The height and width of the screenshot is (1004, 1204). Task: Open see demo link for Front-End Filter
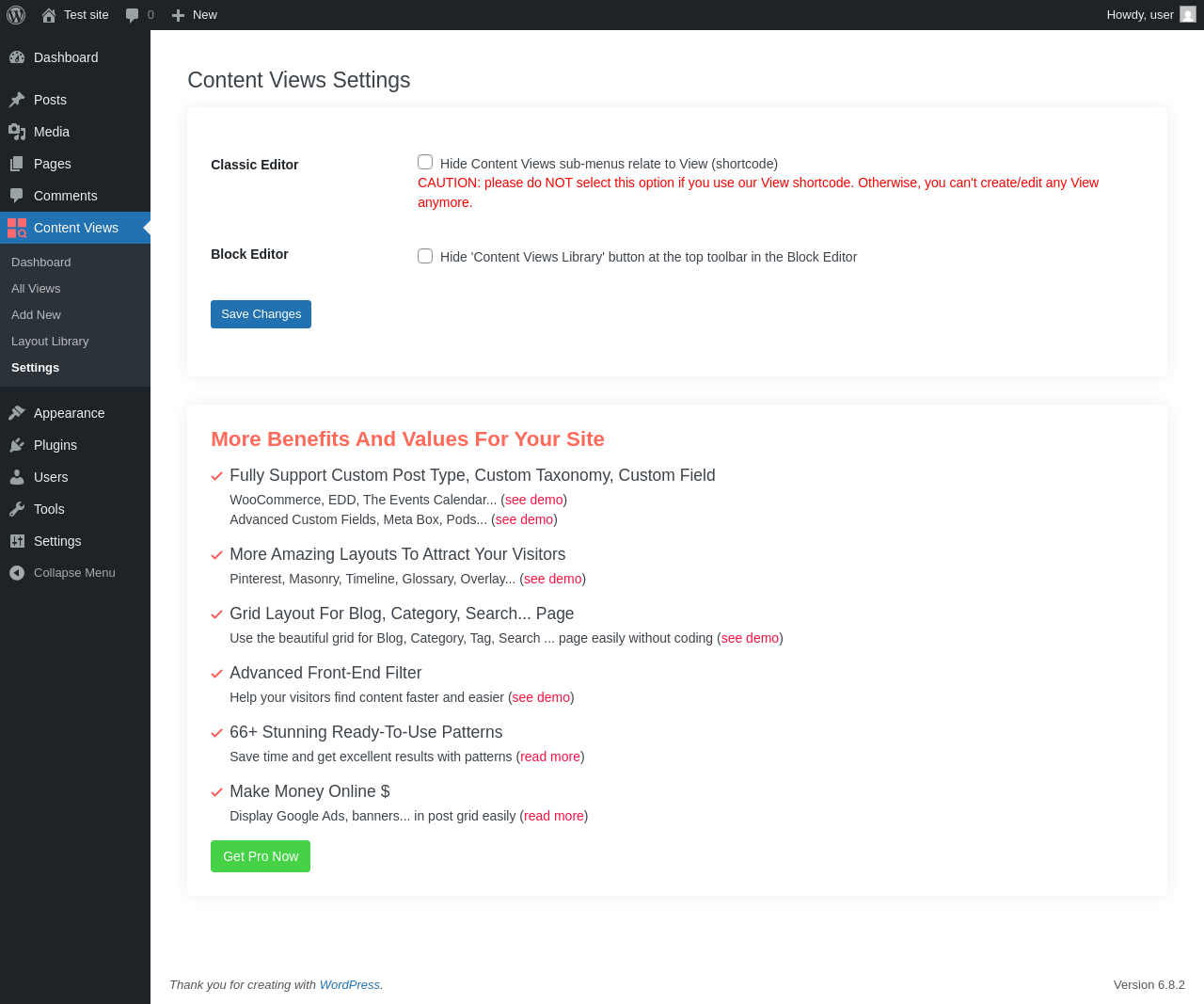[542, 697]
